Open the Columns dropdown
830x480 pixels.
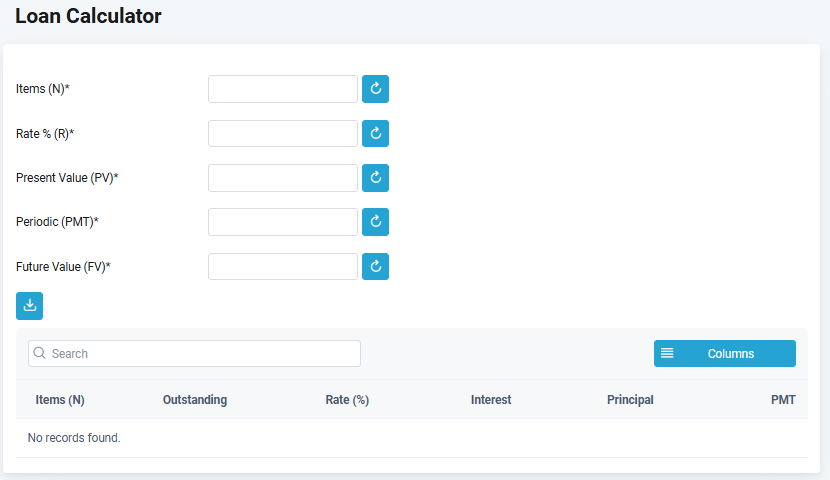tap(725, 353)
